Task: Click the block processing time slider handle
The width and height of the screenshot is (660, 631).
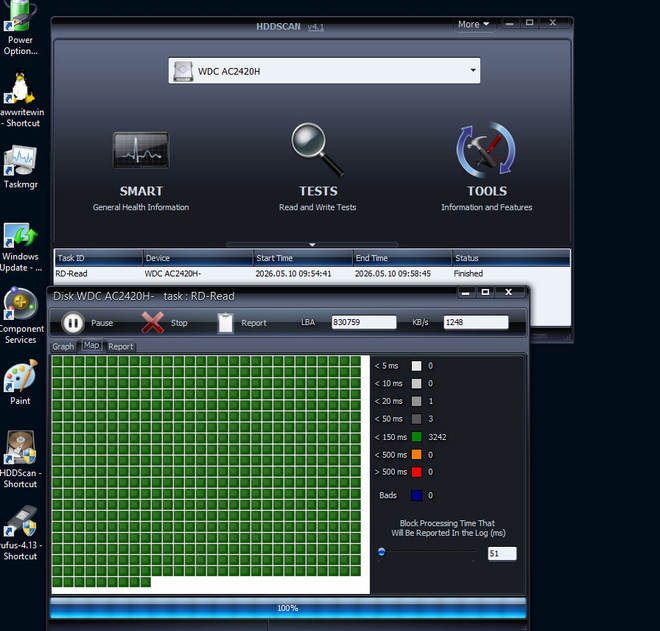Action: pyautogui.click(x=381, y=551)
